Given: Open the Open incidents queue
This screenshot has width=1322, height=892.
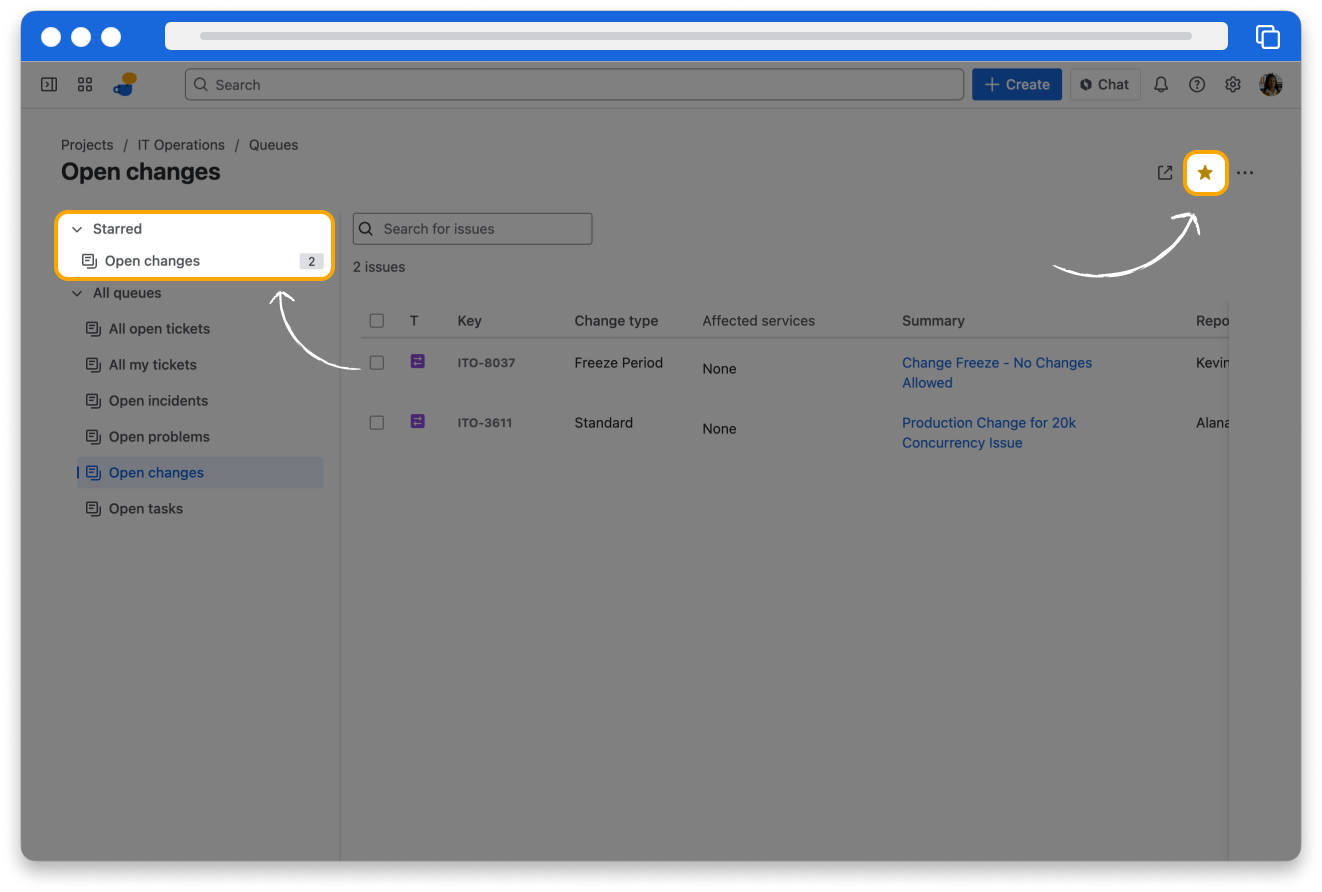Looking at the screenshot, I should [x=158, y=401].
